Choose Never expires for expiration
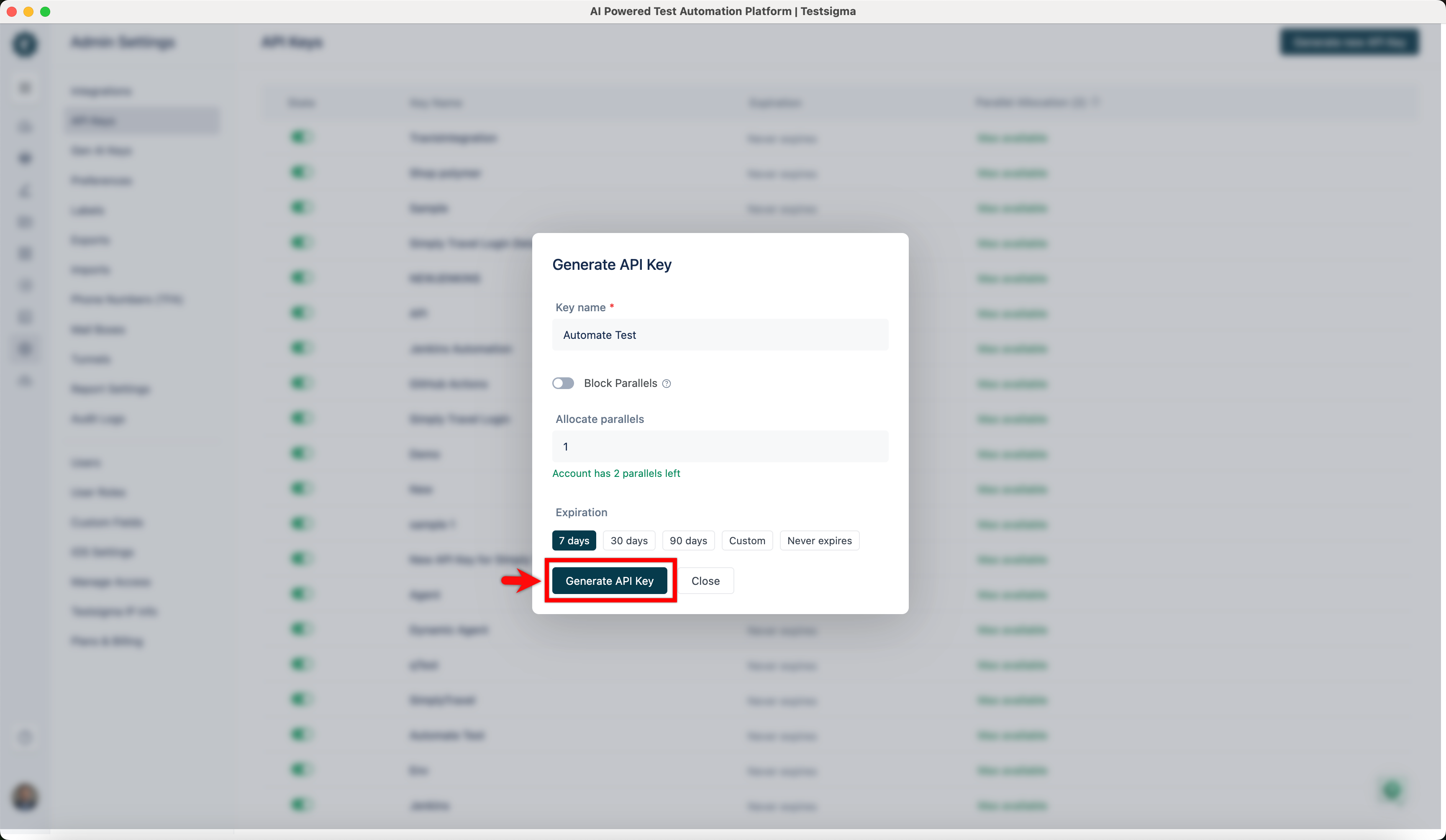 pyautogui.click(x=819, y=540)
